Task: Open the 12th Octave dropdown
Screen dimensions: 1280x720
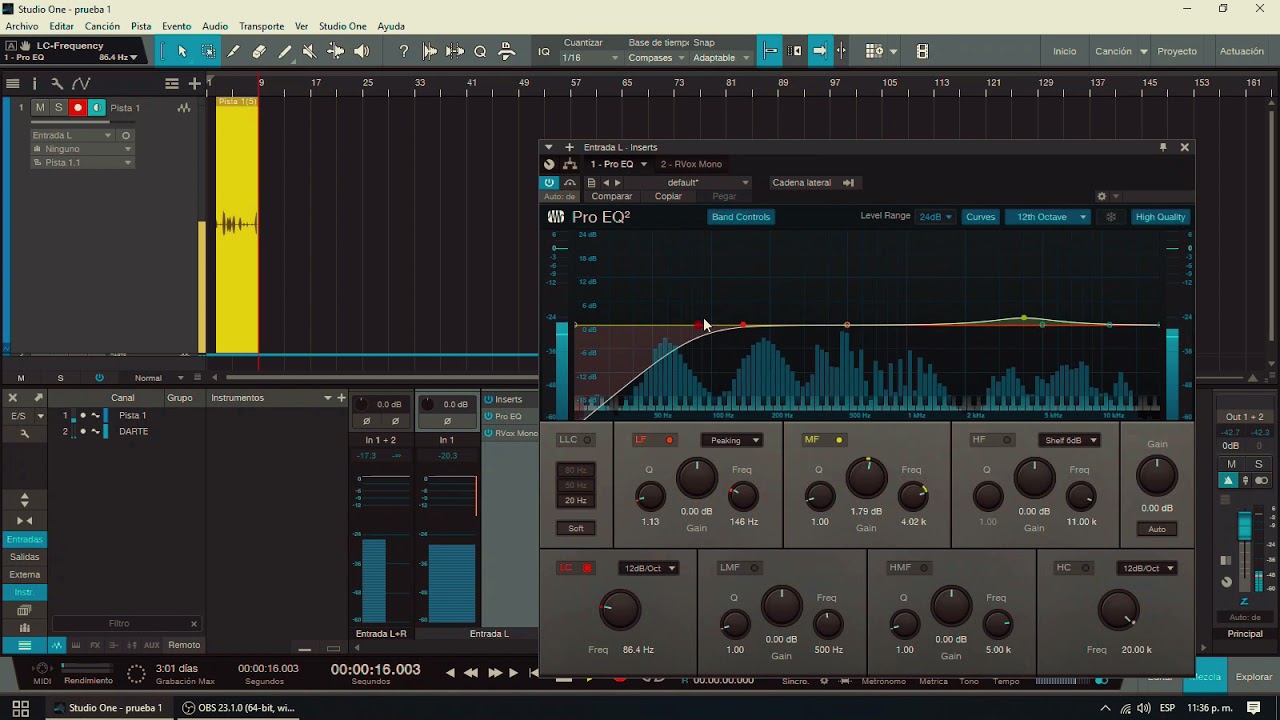Action: pyautogui.click(x=1050, y=217)
